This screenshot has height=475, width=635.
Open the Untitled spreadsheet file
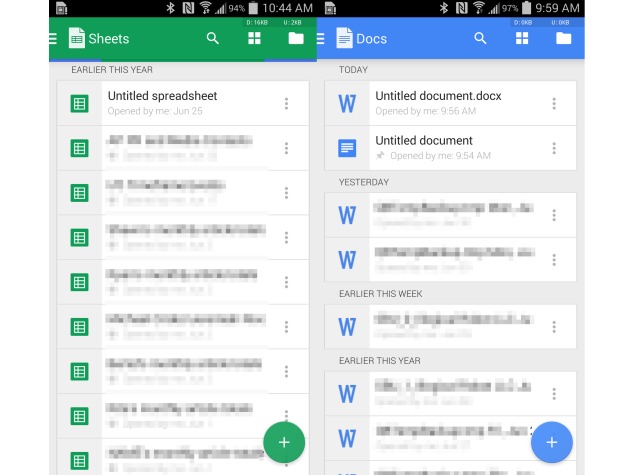coord(183,103)
